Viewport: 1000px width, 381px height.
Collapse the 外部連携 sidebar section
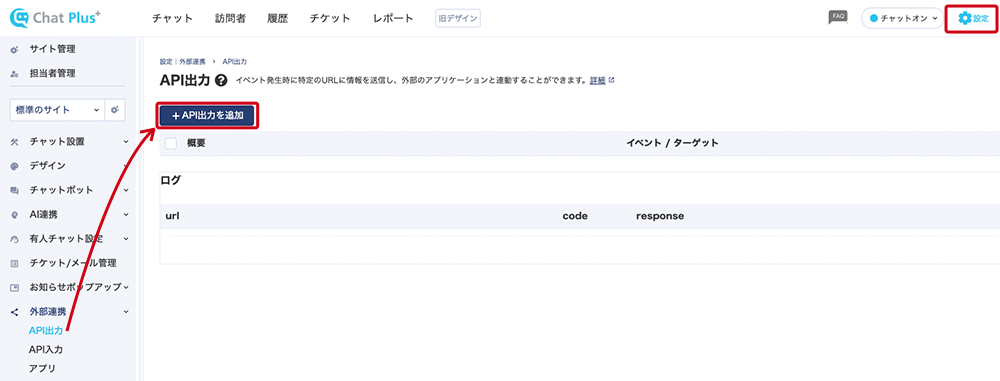point(70,312)
